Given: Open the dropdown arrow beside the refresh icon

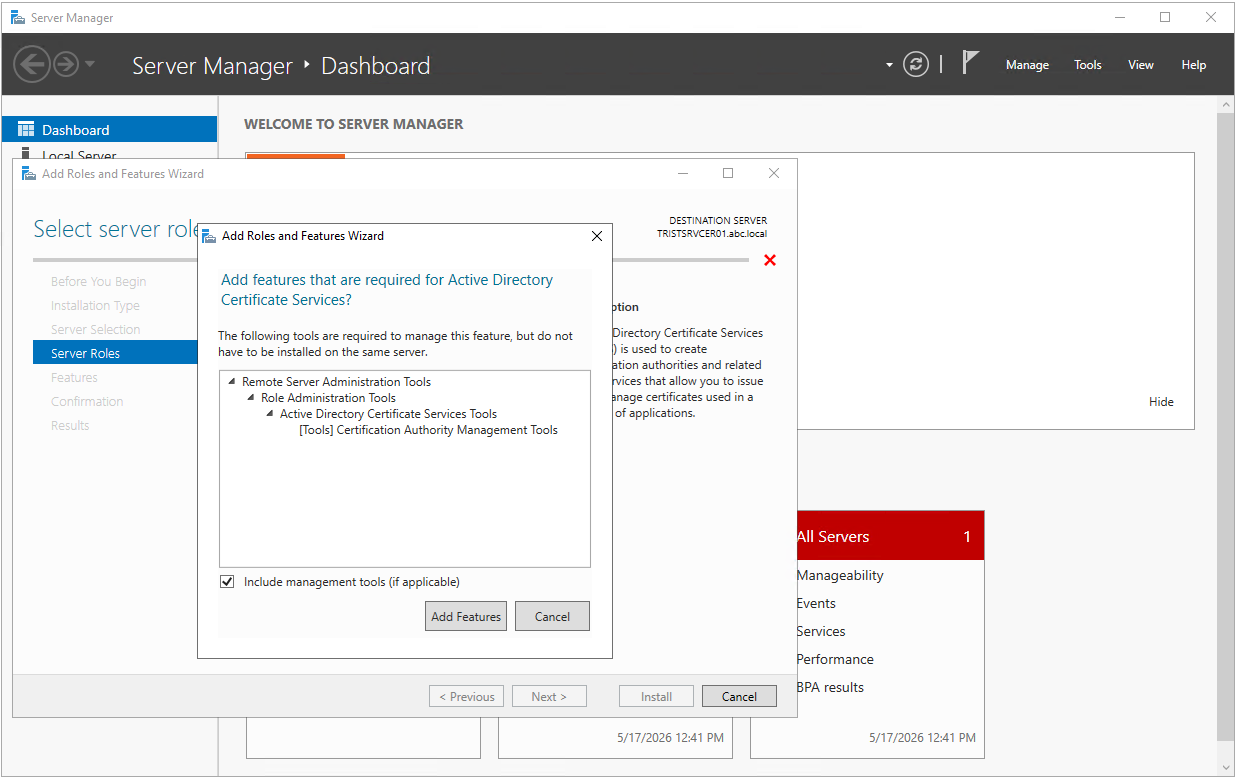Looking at the screenshot, I should click(889, 65).
